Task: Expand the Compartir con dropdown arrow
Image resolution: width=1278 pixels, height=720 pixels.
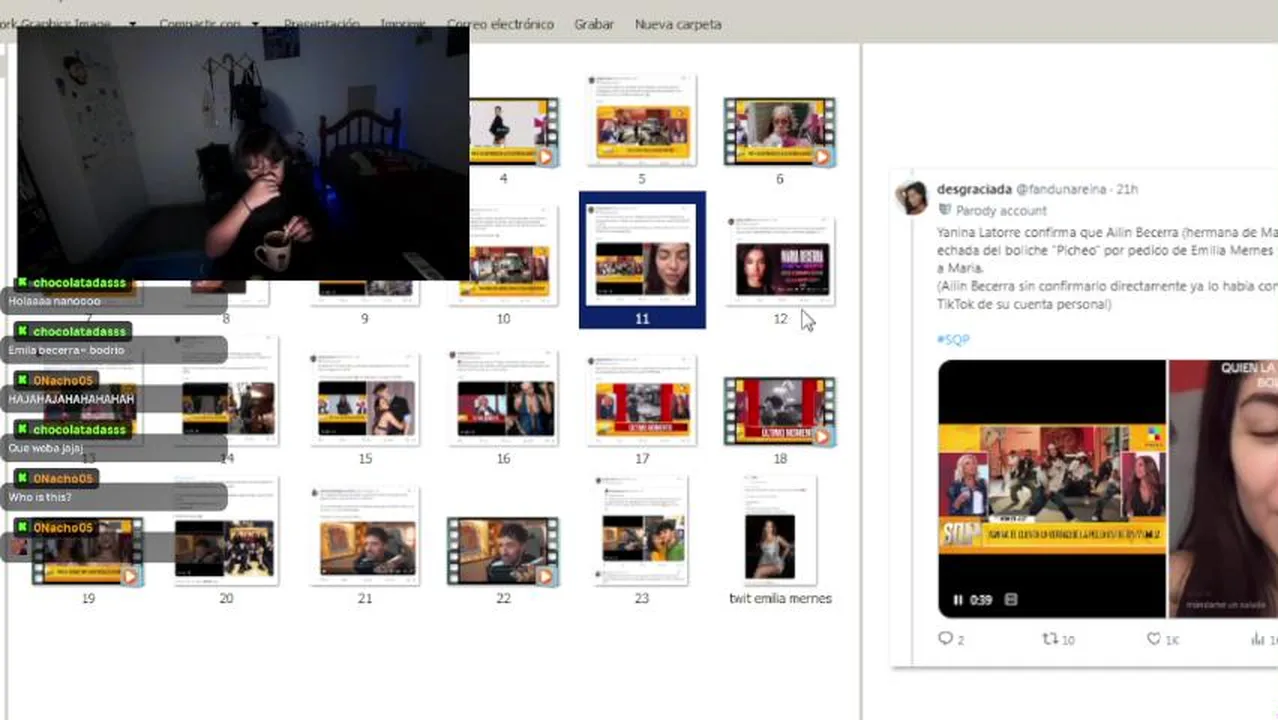Action: pos(255,24)
